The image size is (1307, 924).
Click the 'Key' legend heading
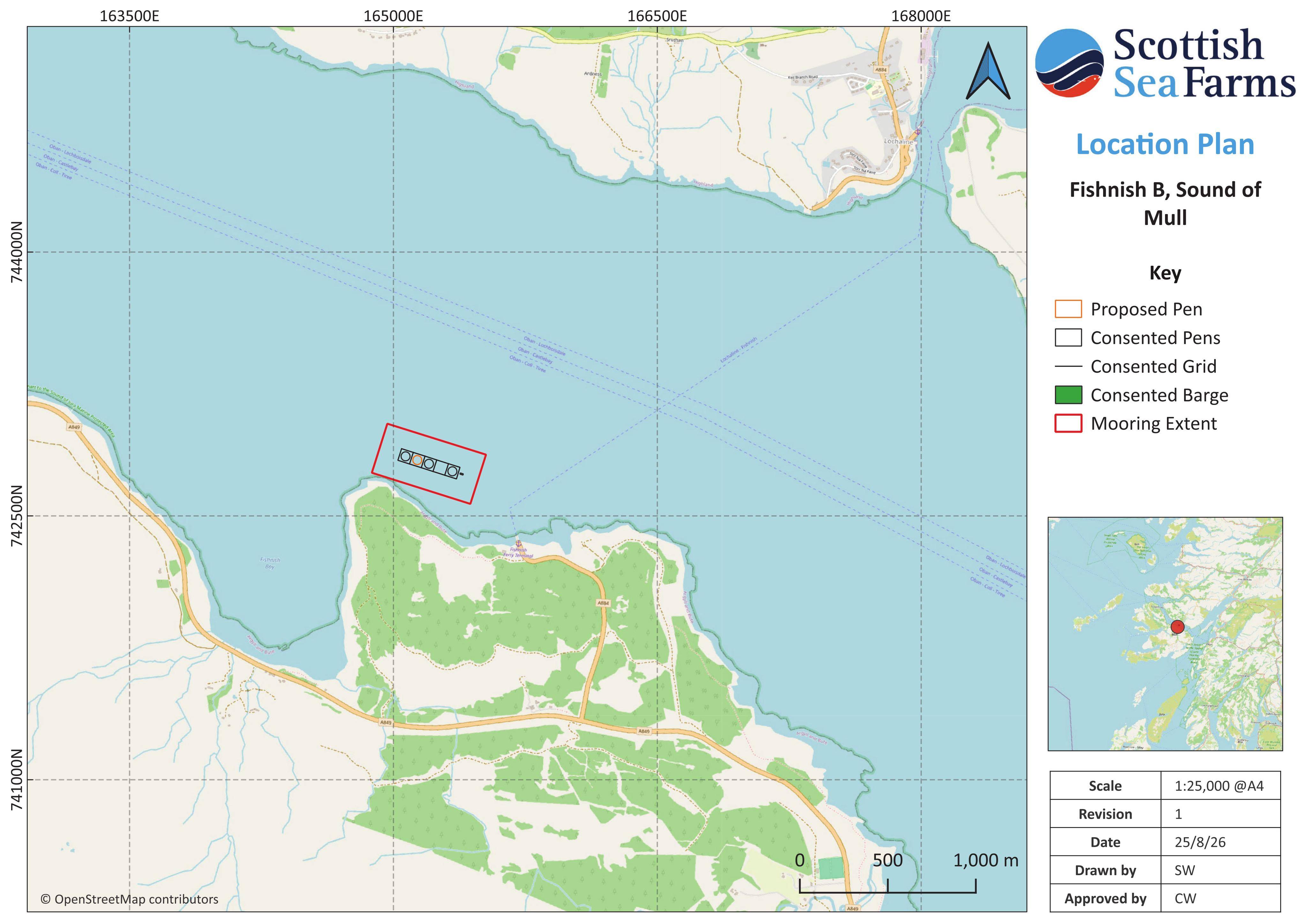pyautogui.click(x=1165, y=273)
